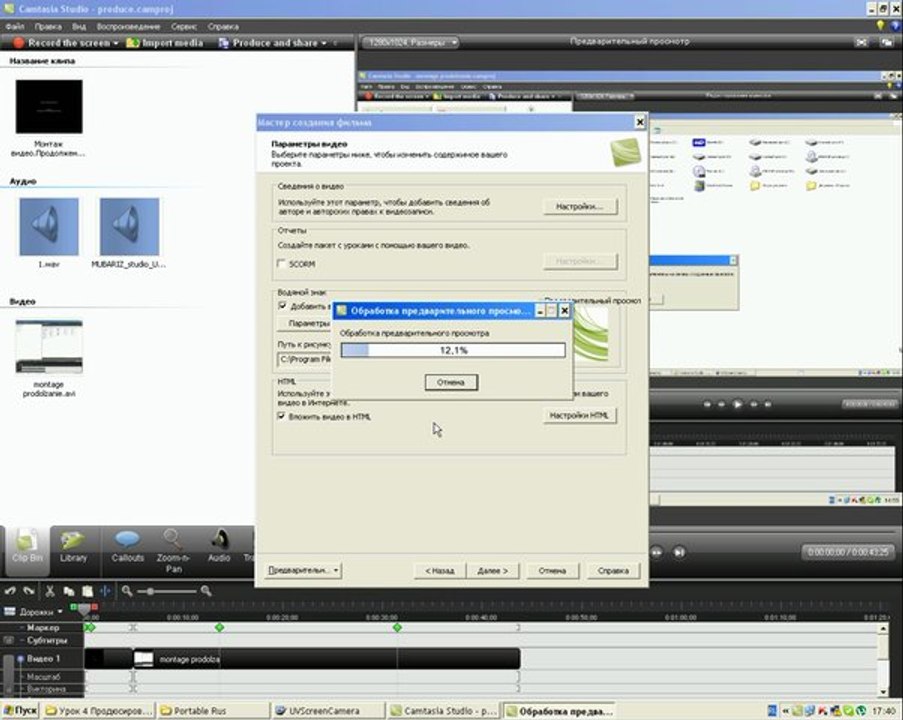Click the Cut scissors icon

coord(50,591)
